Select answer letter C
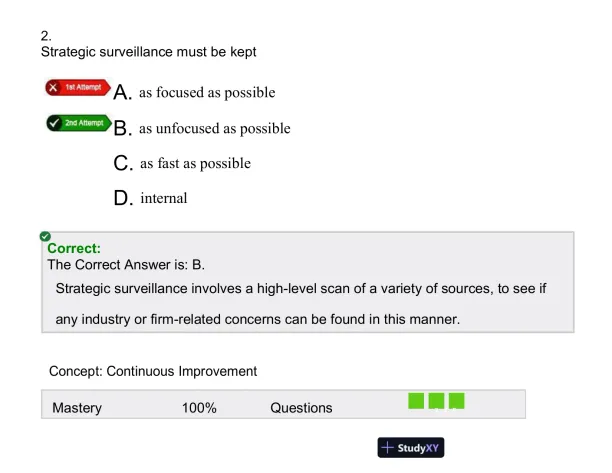Viewport: 612px width, 473px height. click(123, 163)
